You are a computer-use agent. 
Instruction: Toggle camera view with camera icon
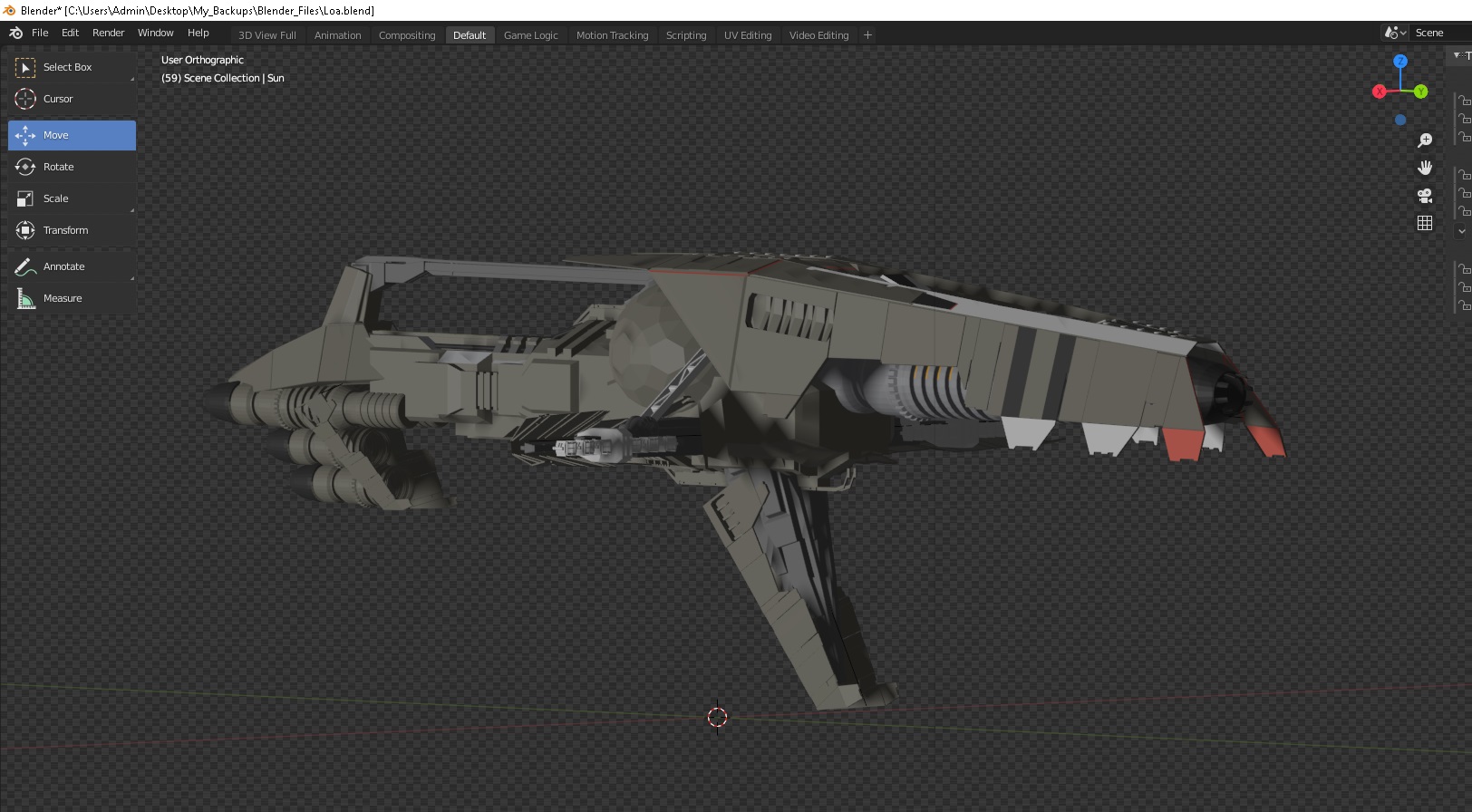pyautogui.click(x=1425, y=196)
